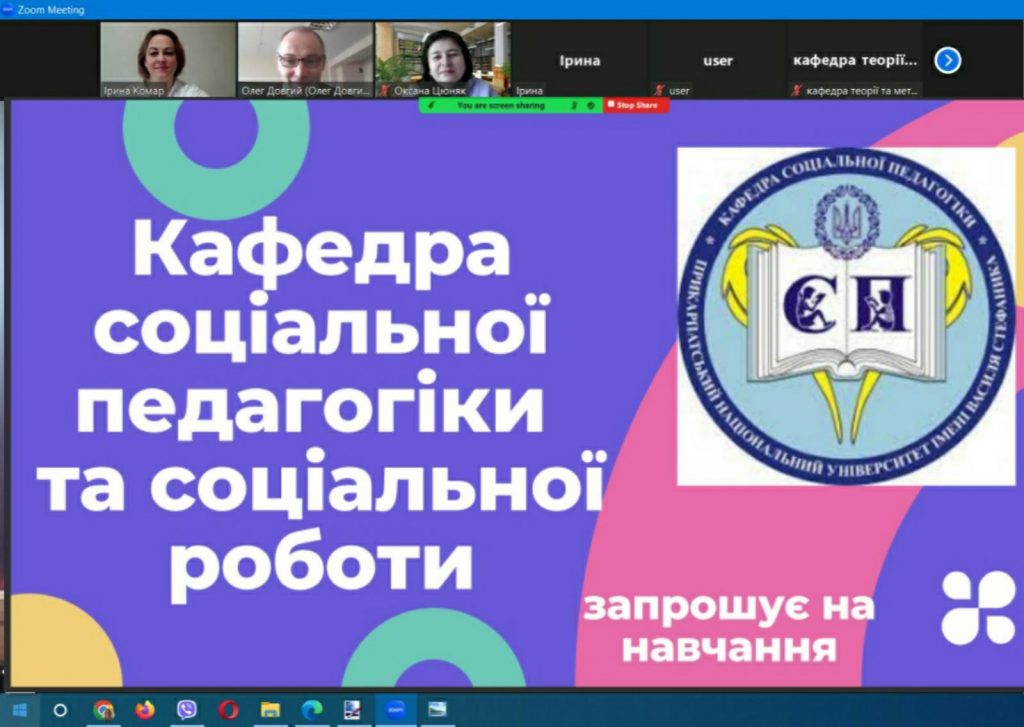Click the security shield icon on sharing bar
1024x727 pixels.
[x=591, y=105]
